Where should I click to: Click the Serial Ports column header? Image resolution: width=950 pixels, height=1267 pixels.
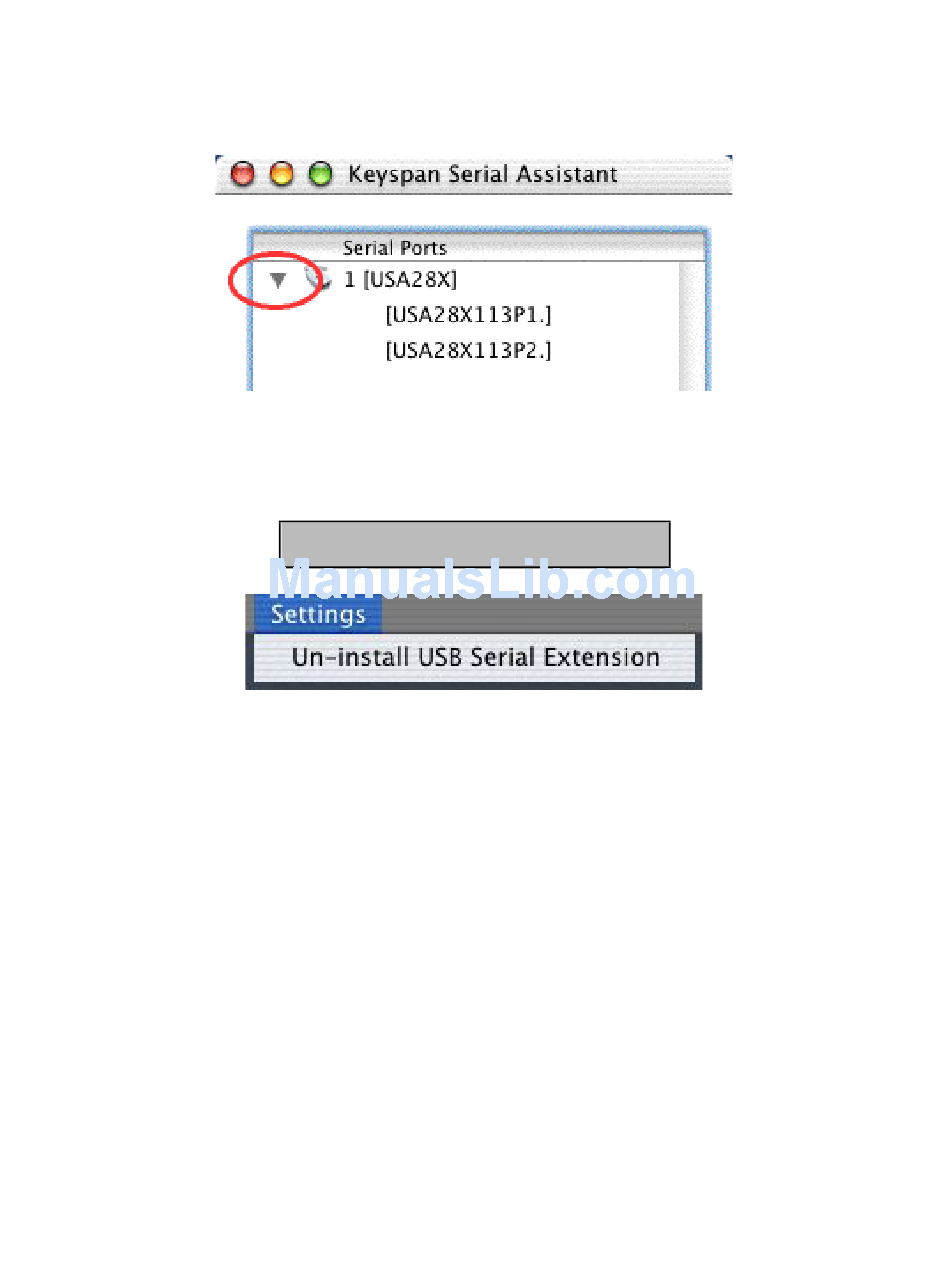click(x=395, y=248)
